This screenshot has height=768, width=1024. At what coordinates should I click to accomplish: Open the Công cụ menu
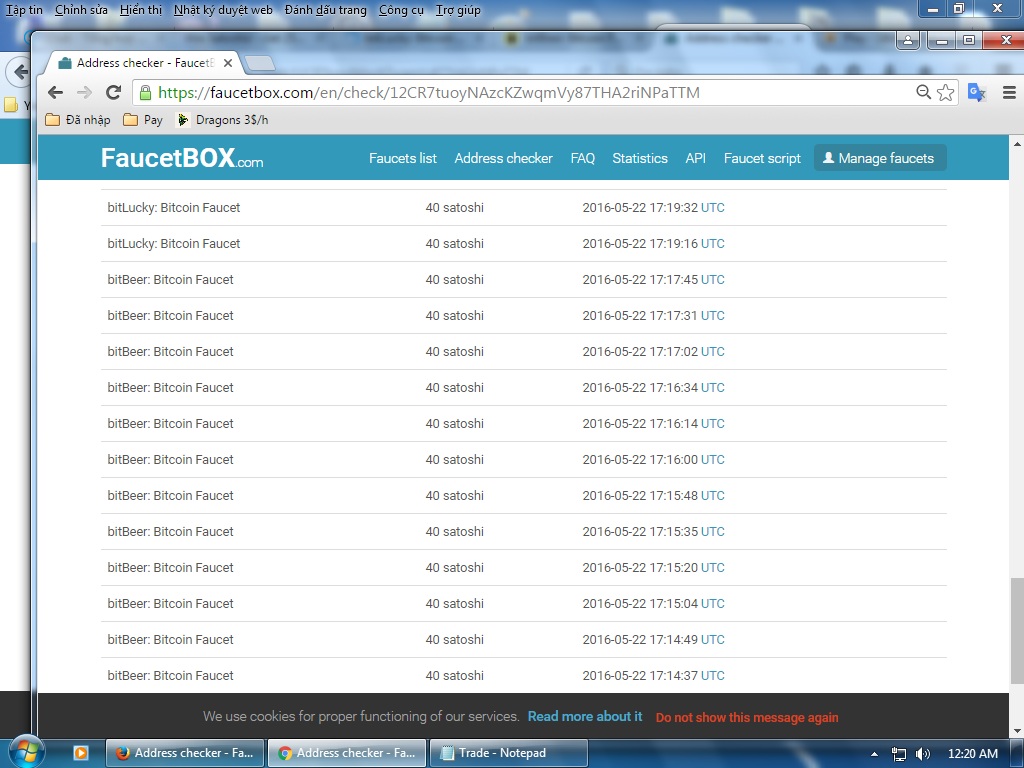pos(401,10)
